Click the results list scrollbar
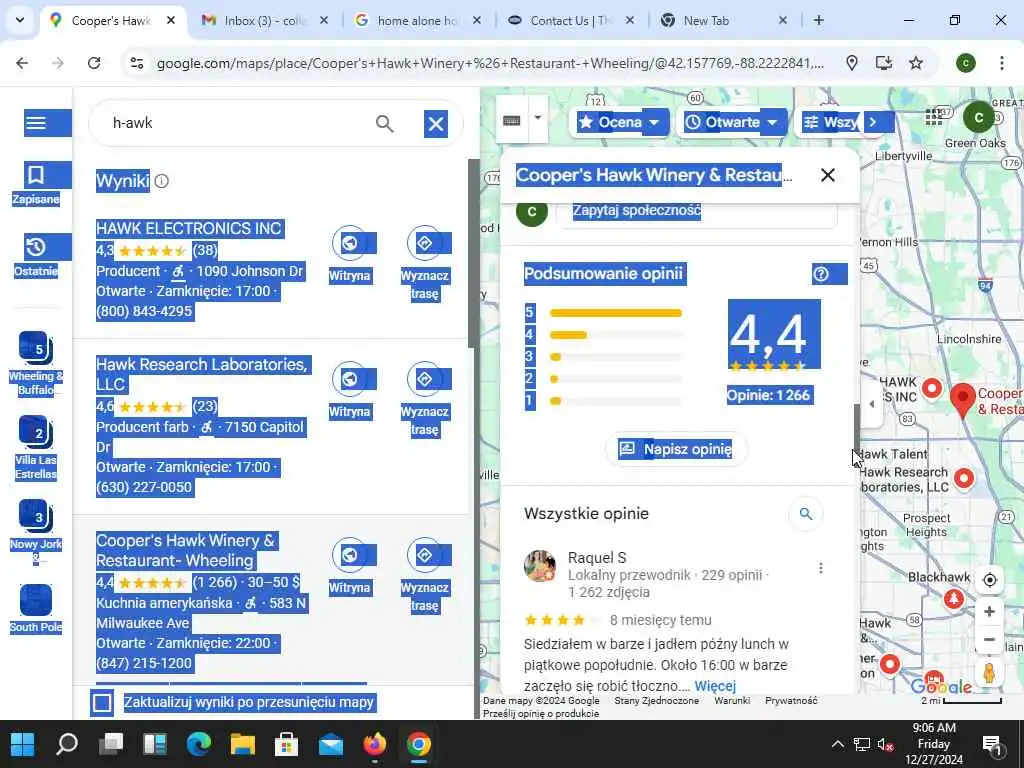Screen dimensions: 1024x768 tap(473, 253)
